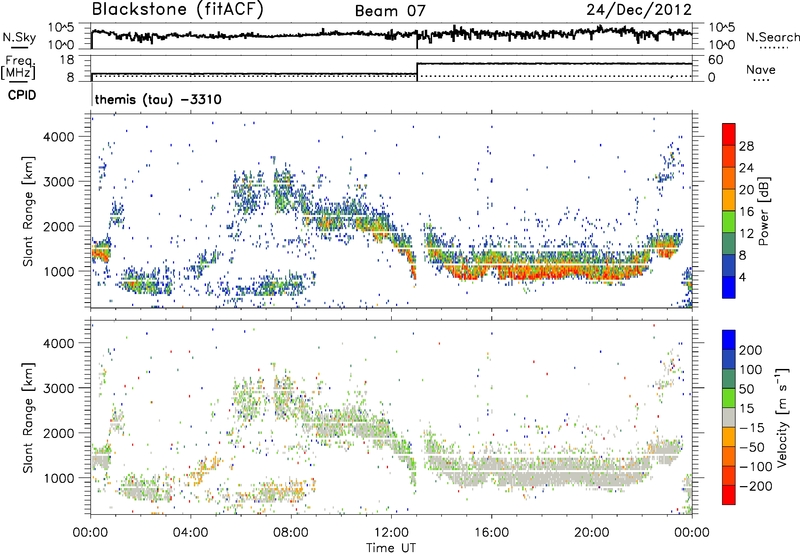Viewport: 800px width, 554px height.
Task: Click the date 24/Dec/2012
Action: point(639,9)
